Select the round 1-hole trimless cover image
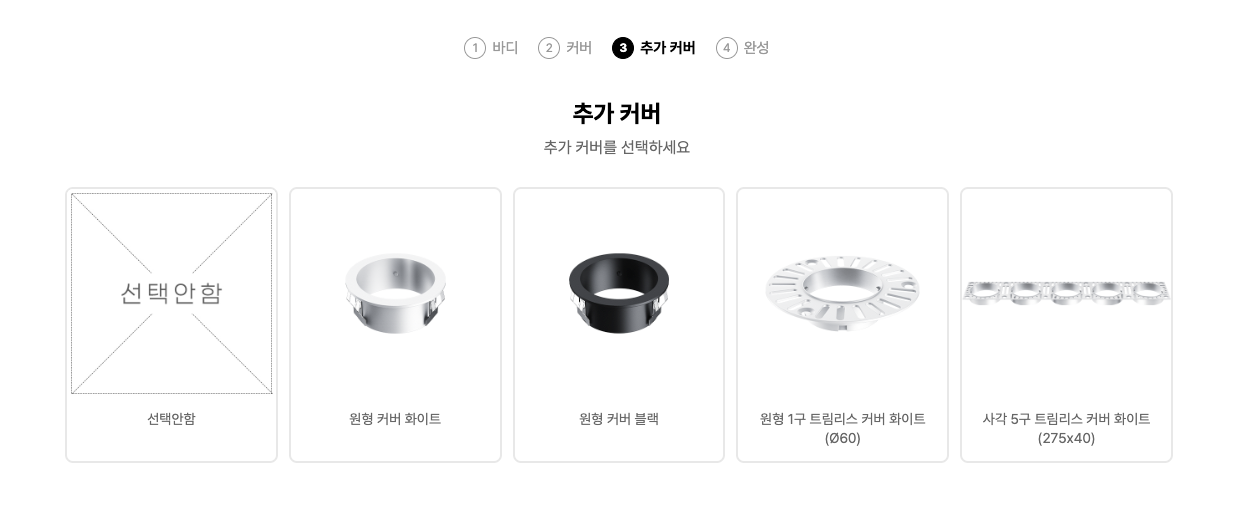Image resolution: width=1235 pixels, height=515 pixels. pyautogui.click(x=842, y=293)
